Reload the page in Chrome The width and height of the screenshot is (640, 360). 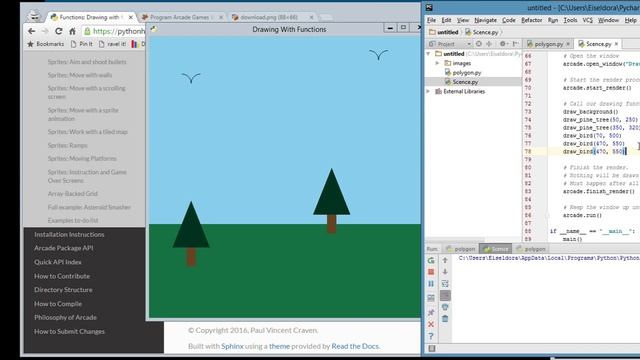pyautogui.click(x=59, y=31)
